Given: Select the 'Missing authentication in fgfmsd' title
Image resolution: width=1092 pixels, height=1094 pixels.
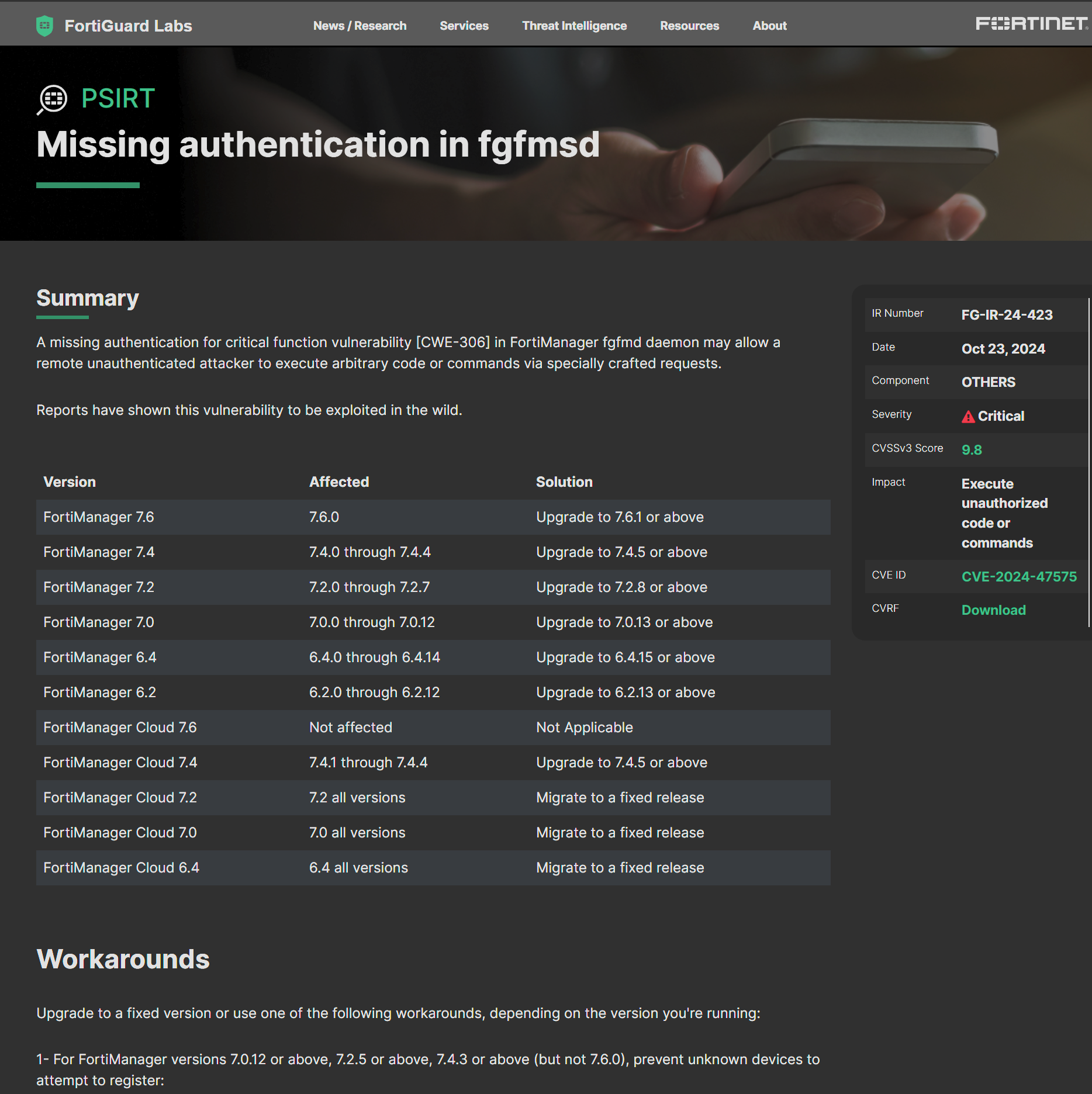Looking at the screenshot, I should [x=318, y=144].
